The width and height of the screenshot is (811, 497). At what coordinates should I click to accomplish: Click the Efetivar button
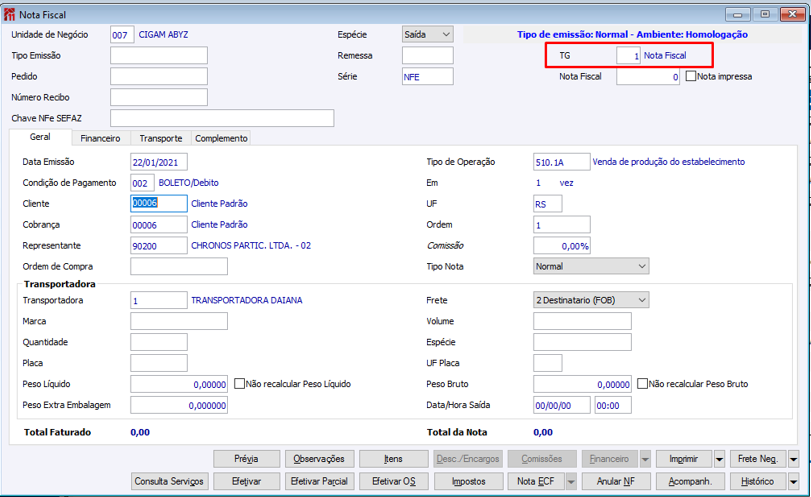pyautogui.click(x=246, y=481)
